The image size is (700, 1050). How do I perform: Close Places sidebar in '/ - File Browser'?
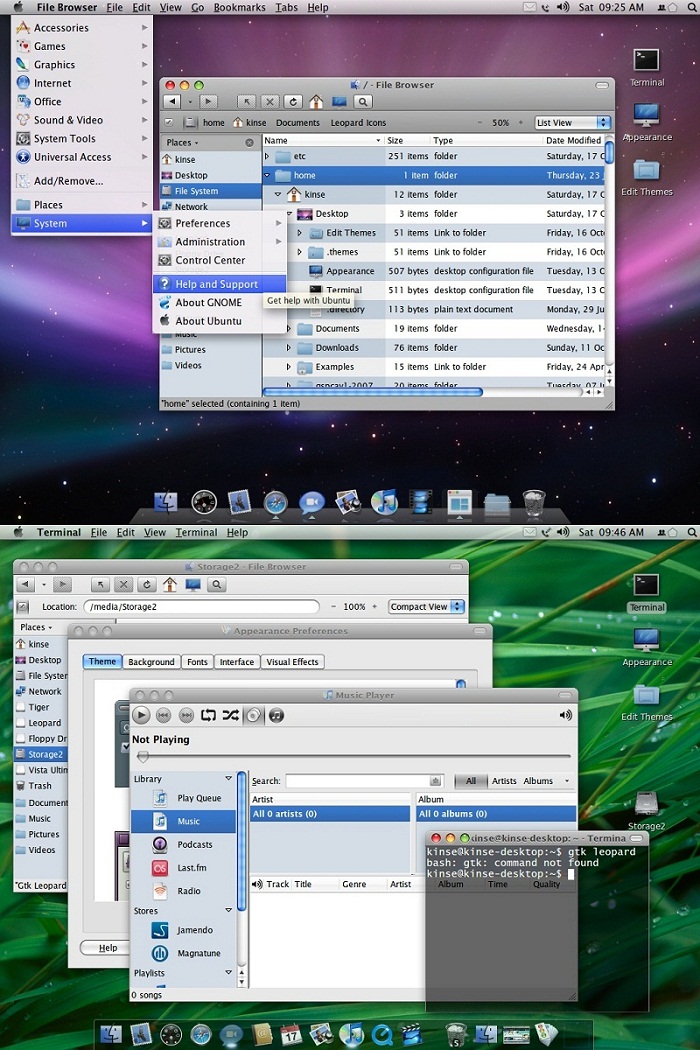pyautogui.click(x=249, y=143)
